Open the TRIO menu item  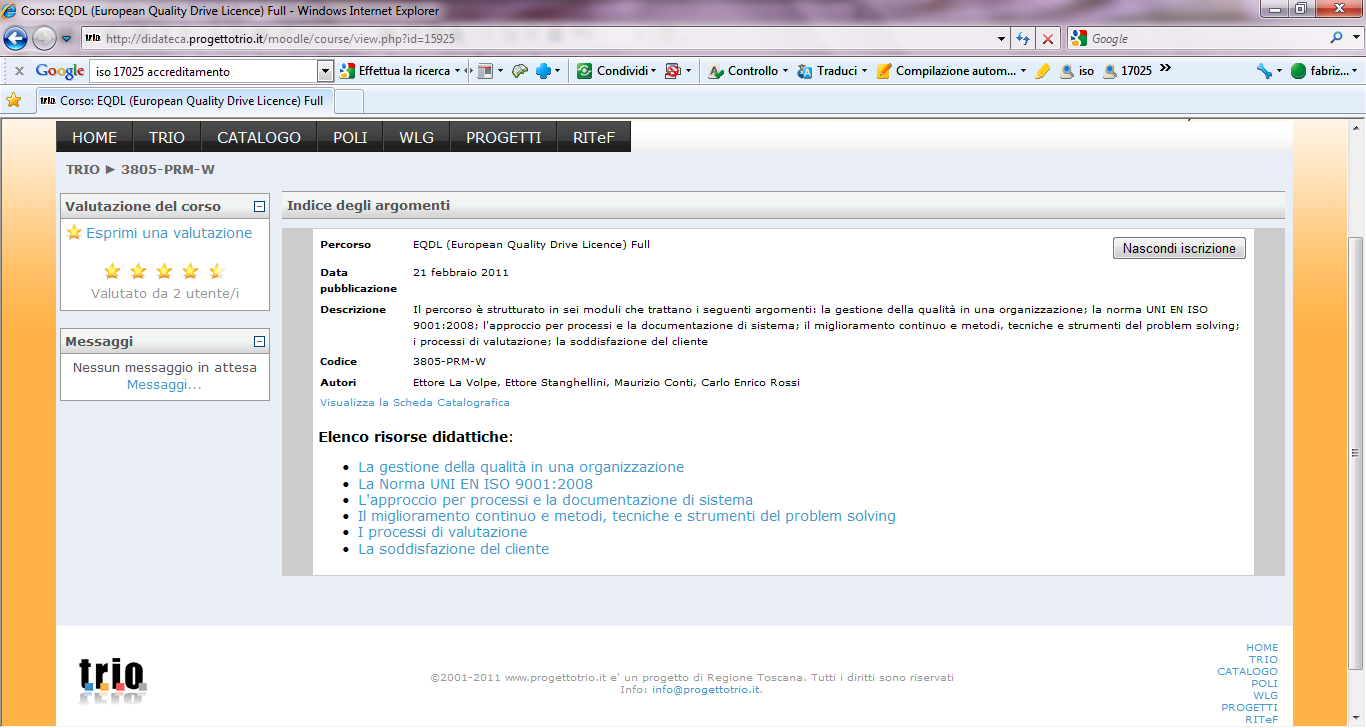pos(167,137)
